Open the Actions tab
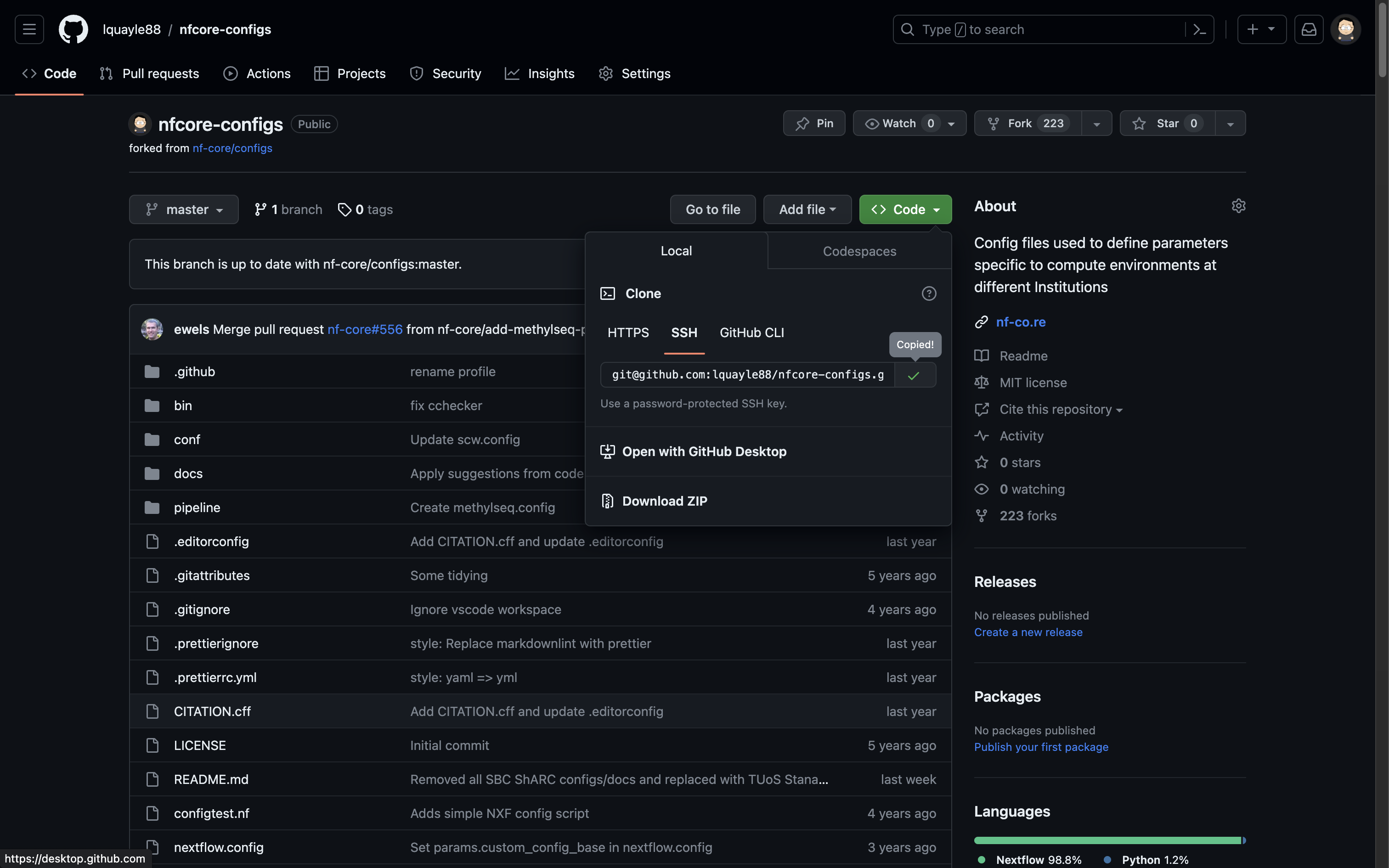The image size is (1389, 868). [257, 73]
